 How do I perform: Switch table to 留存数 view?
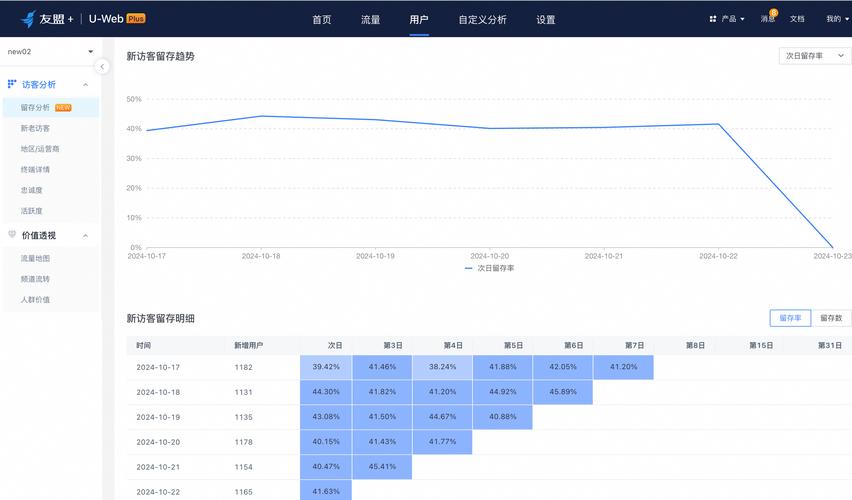tap(831, 318)
